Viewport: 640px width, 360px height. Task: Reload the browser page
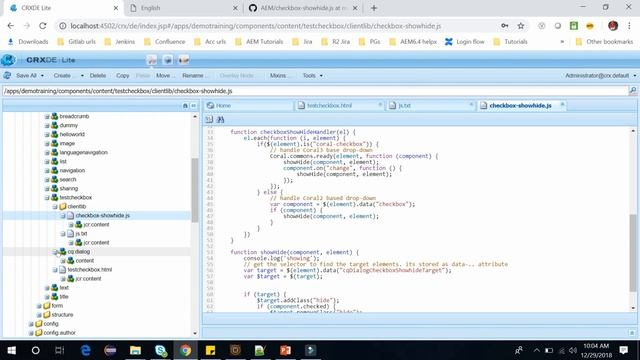(x=42, y=26)
